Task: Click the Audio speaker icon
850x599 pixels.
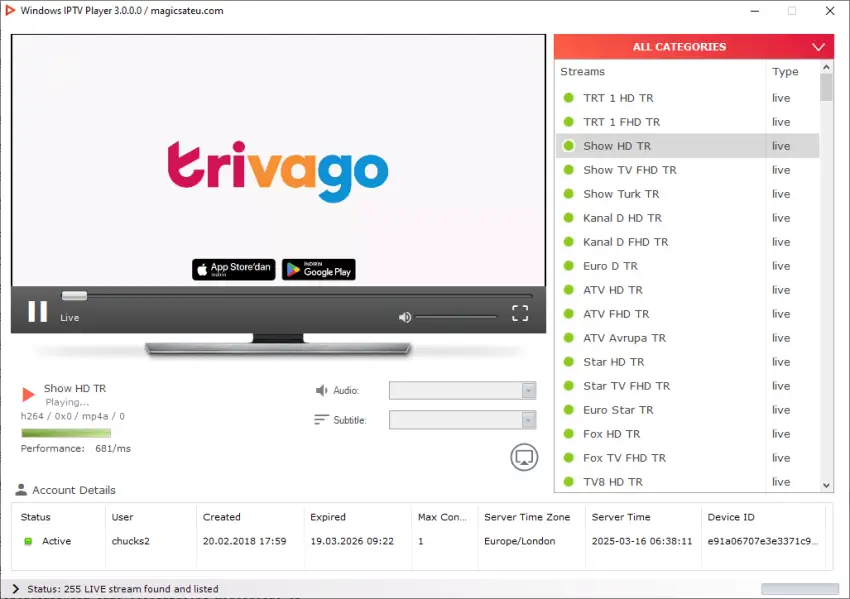Action: point(321,390)
